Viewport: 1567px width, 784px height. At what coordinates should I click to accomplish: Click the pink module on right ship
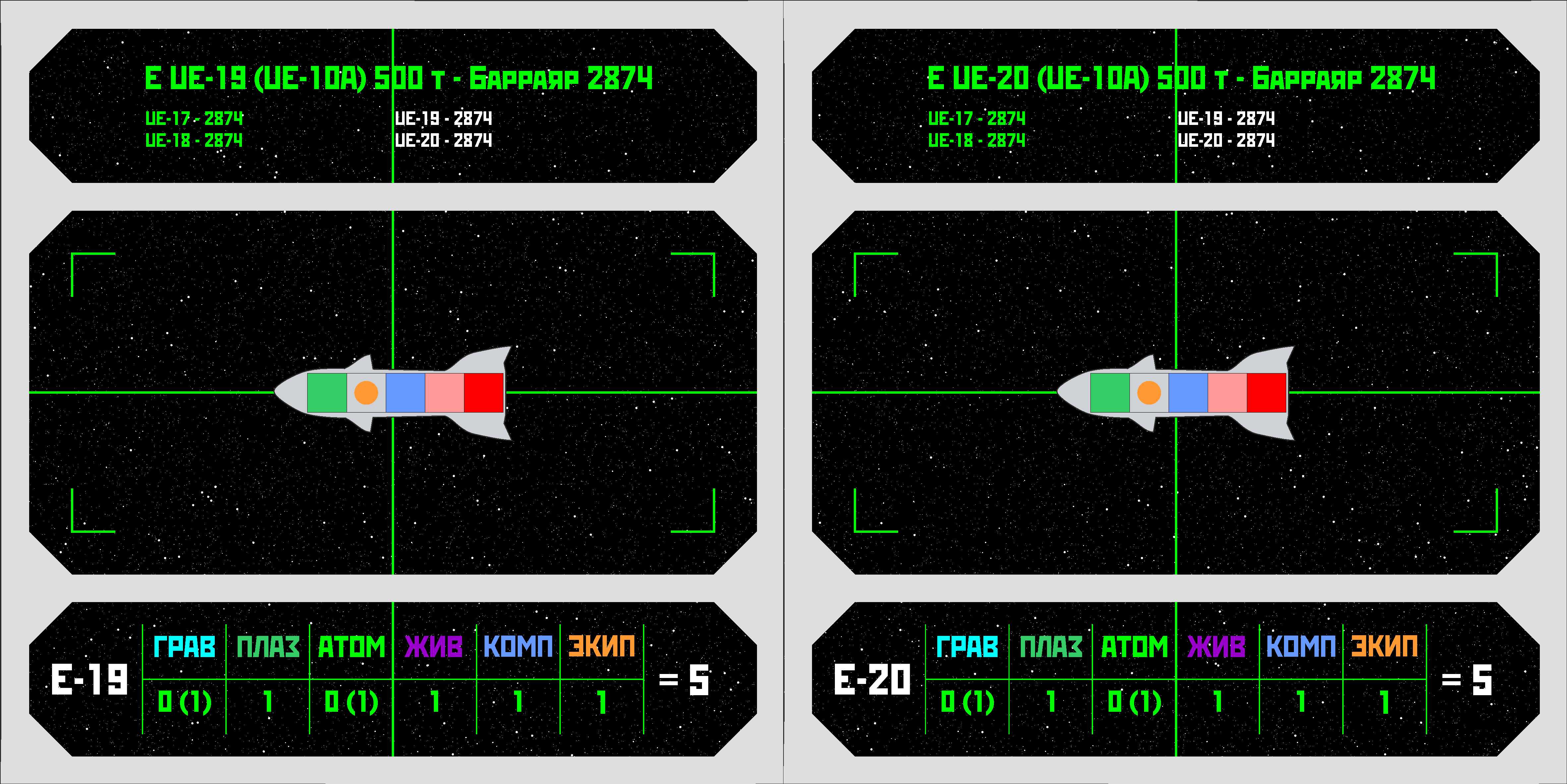(x=1227, y=393)
